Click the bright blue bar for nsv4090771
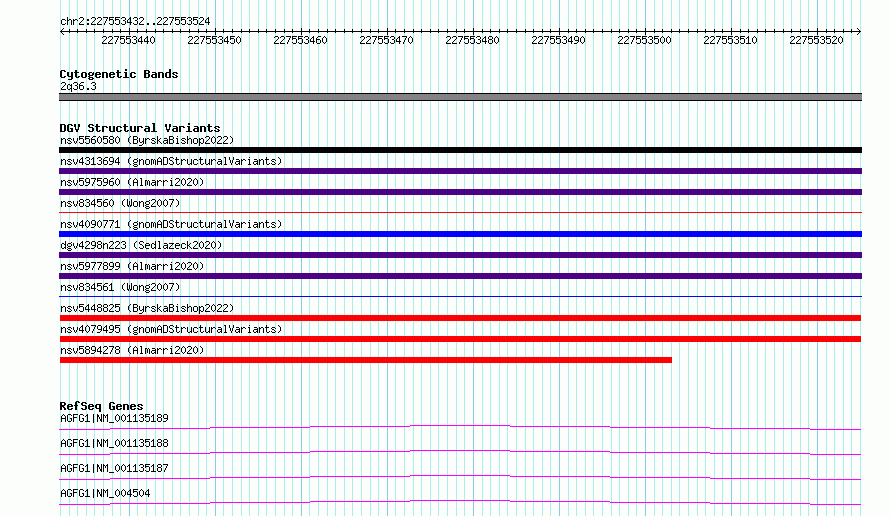 [x=460, y=234]
